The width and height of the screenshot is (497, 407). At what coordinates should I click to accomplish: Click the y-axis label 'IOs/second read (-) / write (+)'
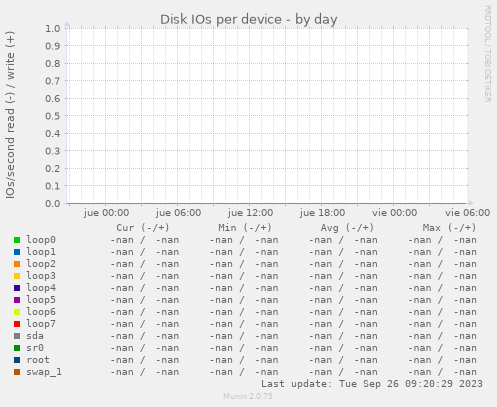coord(10,115)
